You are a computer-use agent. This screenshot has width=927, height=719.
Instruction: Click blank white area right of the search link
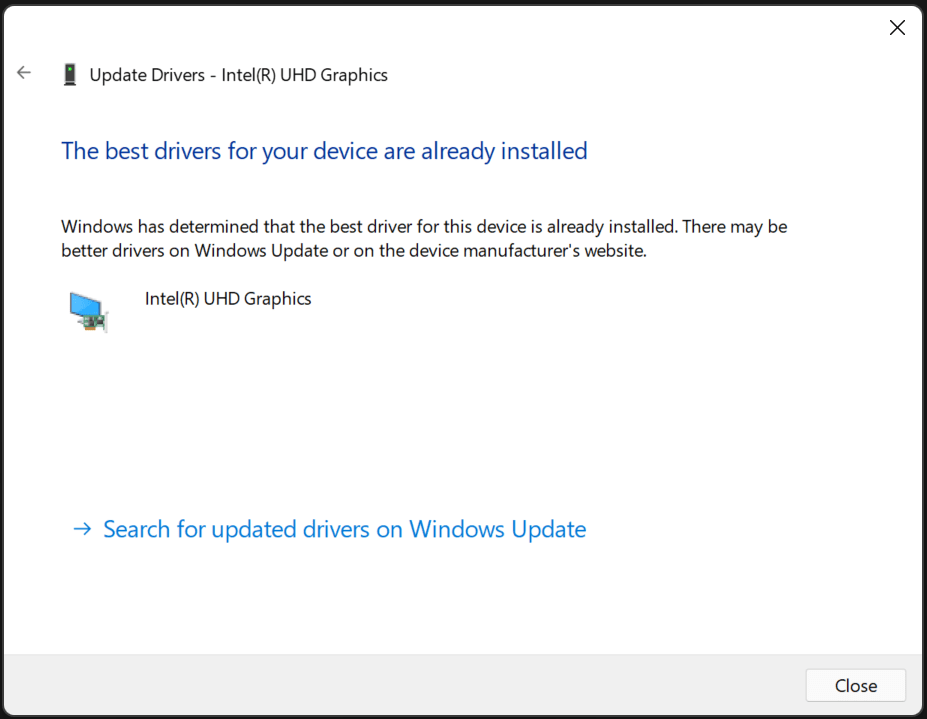pos(750,529)
